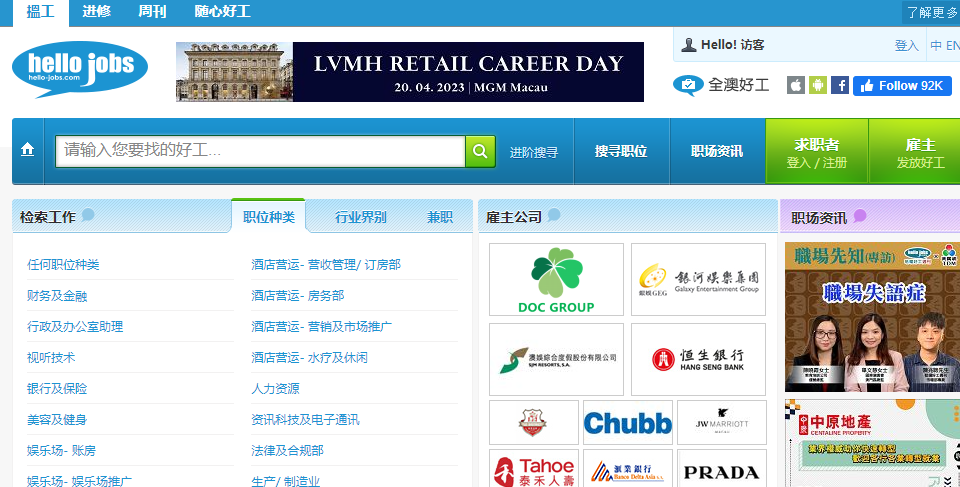Click the 了解更多 link

point(931,12)
